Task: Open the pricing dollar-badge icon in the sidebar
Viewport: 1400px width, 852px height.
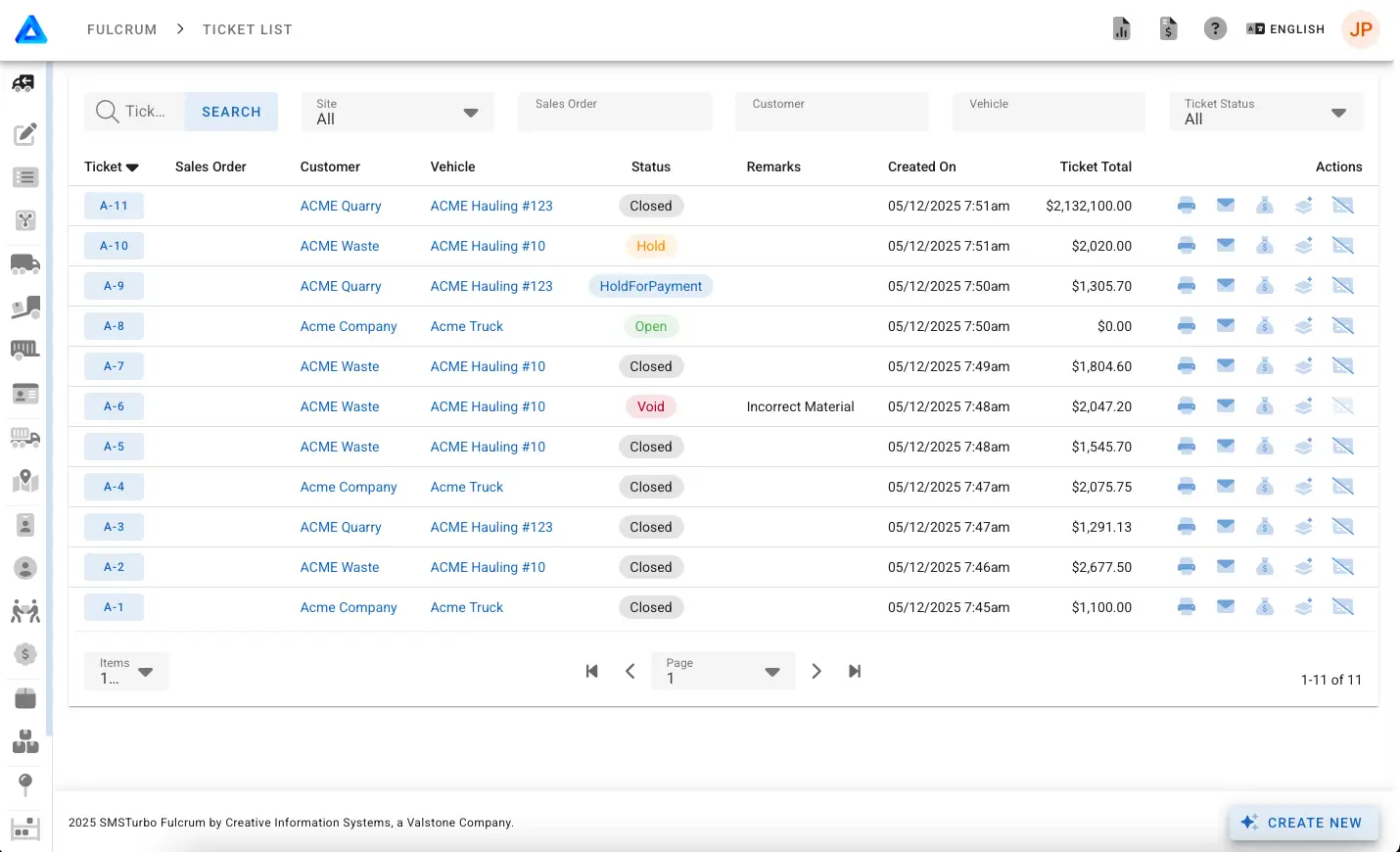Action: pyautogui.click(x=24, y=654)
